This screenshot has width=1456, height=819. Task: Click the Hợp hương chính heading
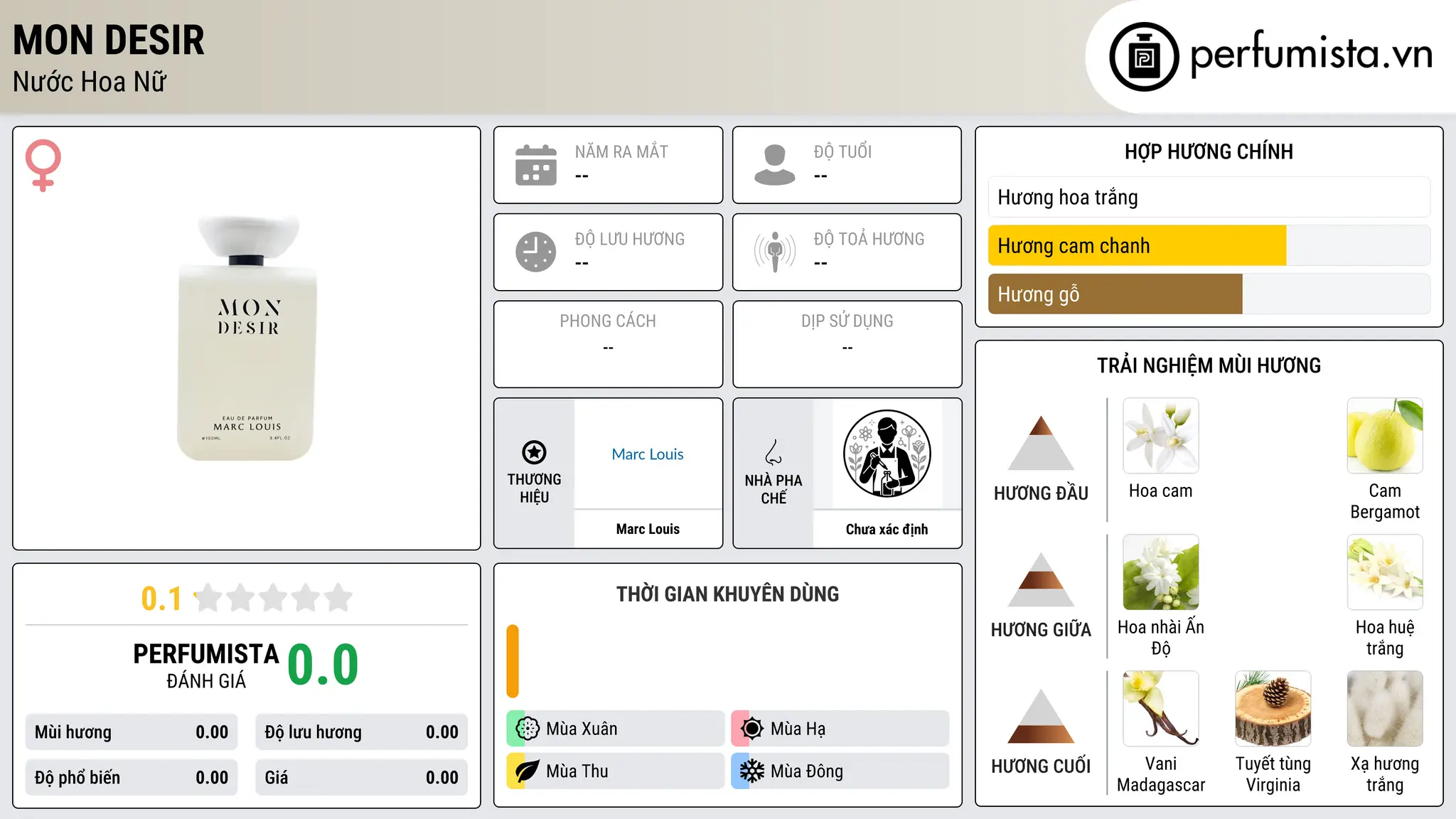click(1209, 151)
